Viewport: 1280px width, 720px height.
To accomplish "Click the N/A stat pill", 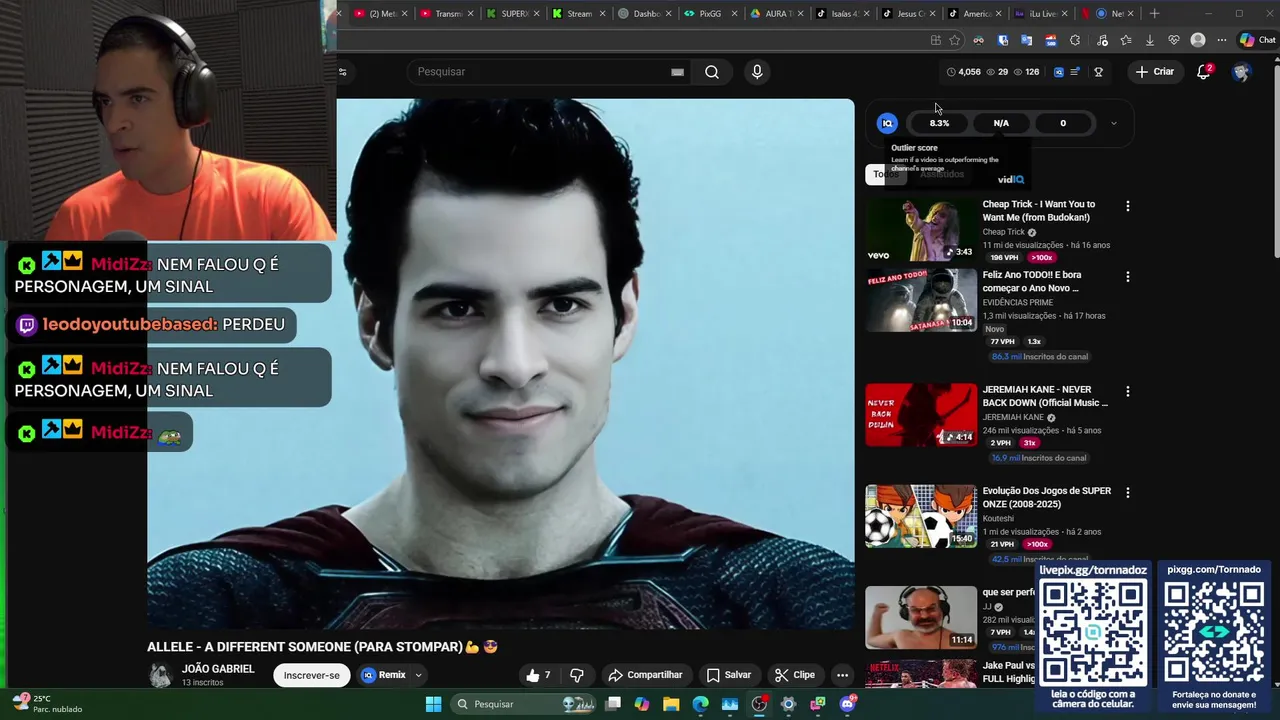I will click(x=1001, y=123).
